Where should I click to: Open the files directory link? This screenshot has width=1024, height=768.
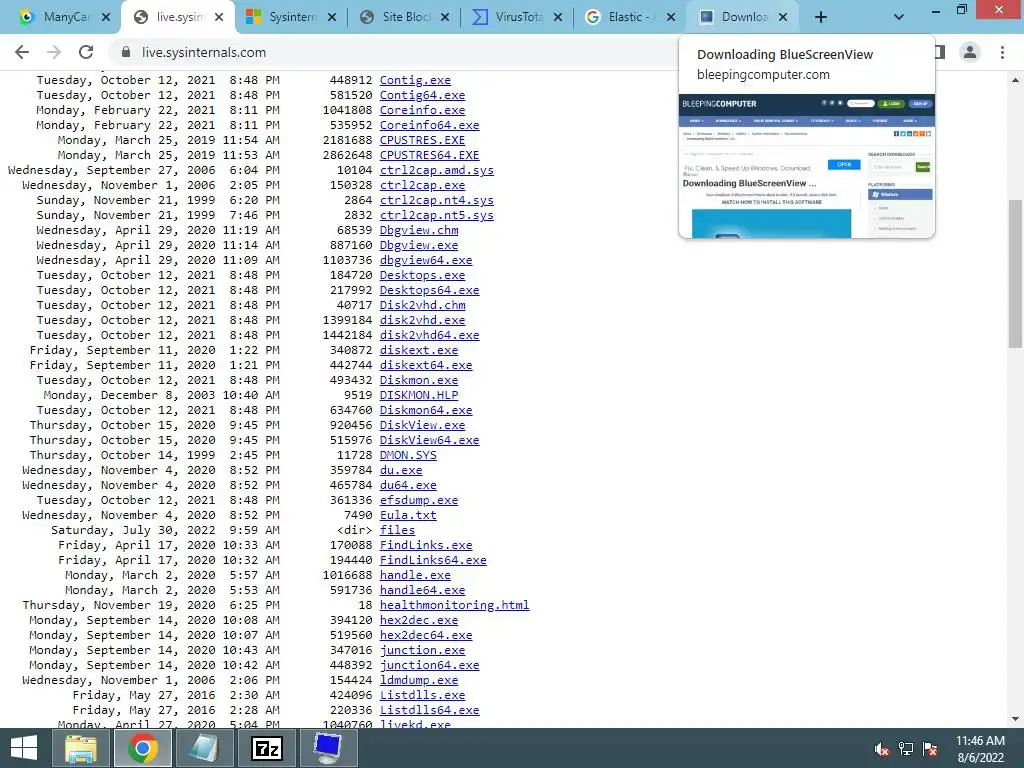coord(398,530)
